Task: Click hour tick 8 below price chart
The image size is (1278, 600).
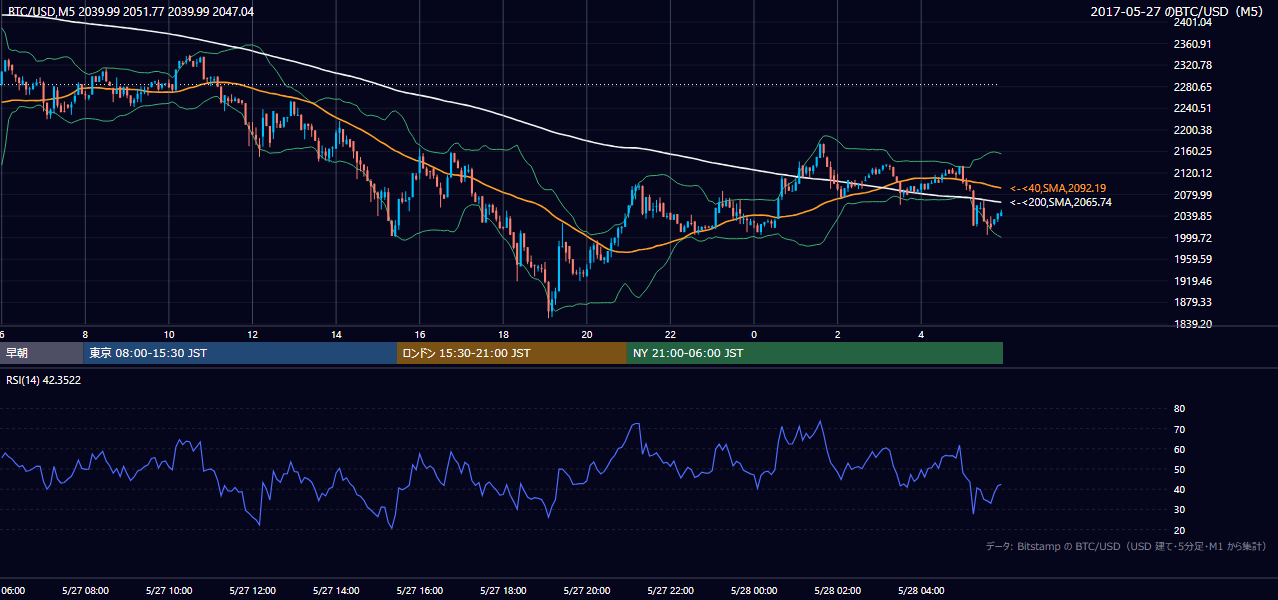Action: point(85,334)
